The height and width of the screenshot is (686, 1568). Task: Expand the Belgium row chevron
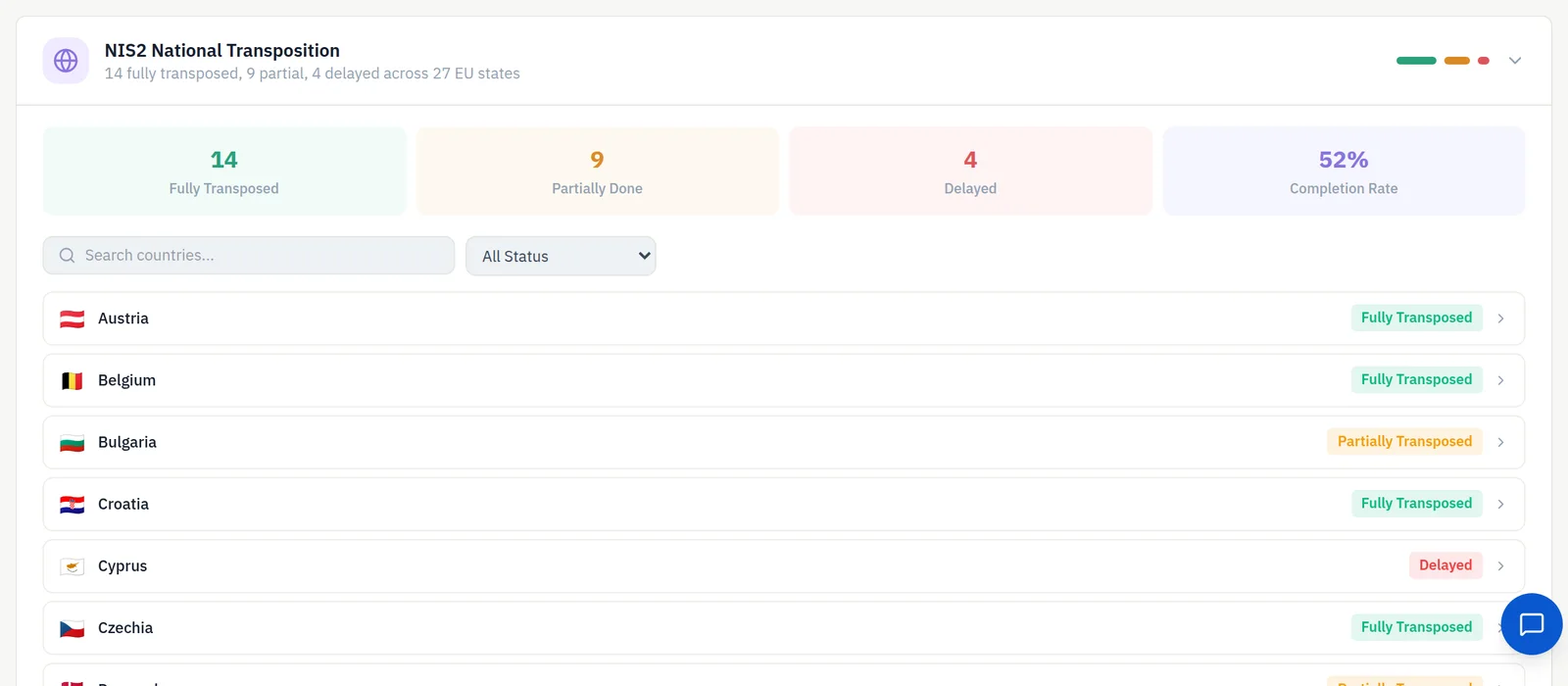click(1500, 380)
